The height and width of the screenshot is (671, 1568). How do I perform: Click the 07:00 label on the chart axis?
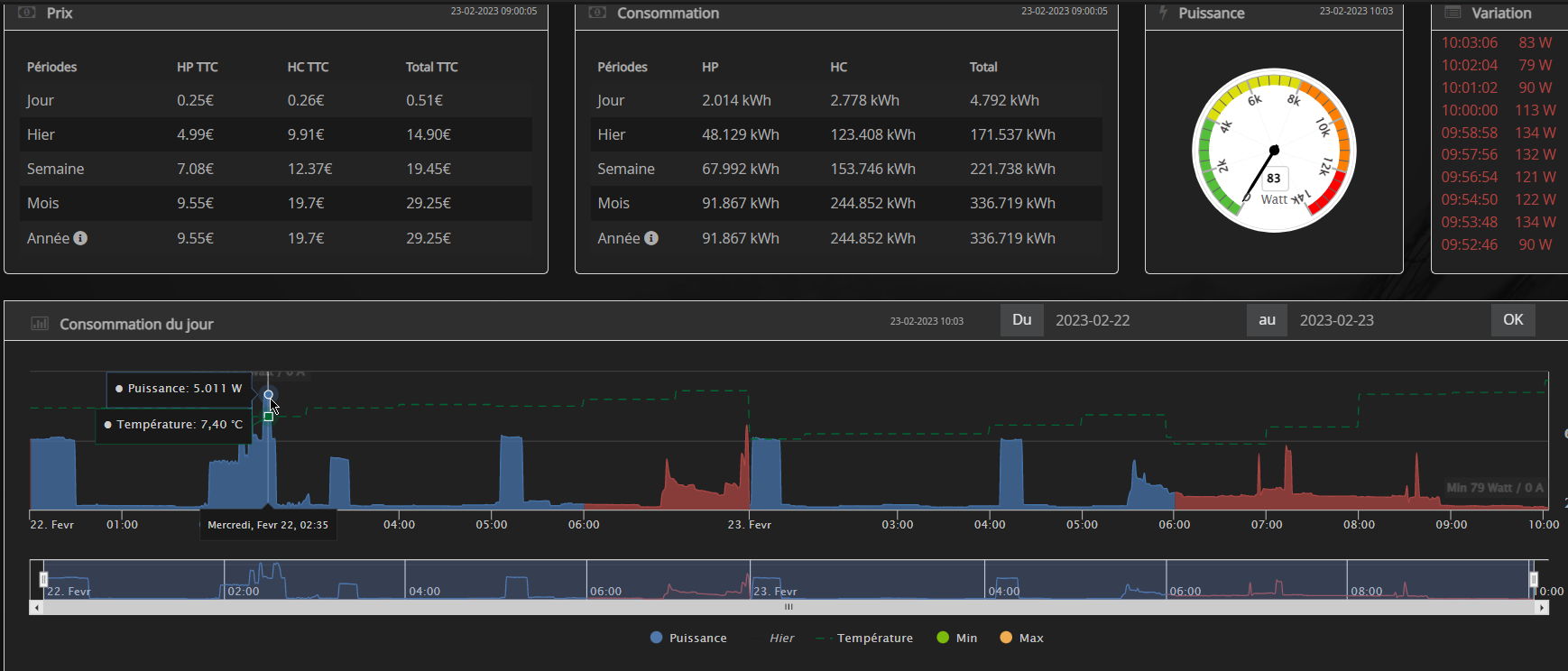pos(1267,524)
